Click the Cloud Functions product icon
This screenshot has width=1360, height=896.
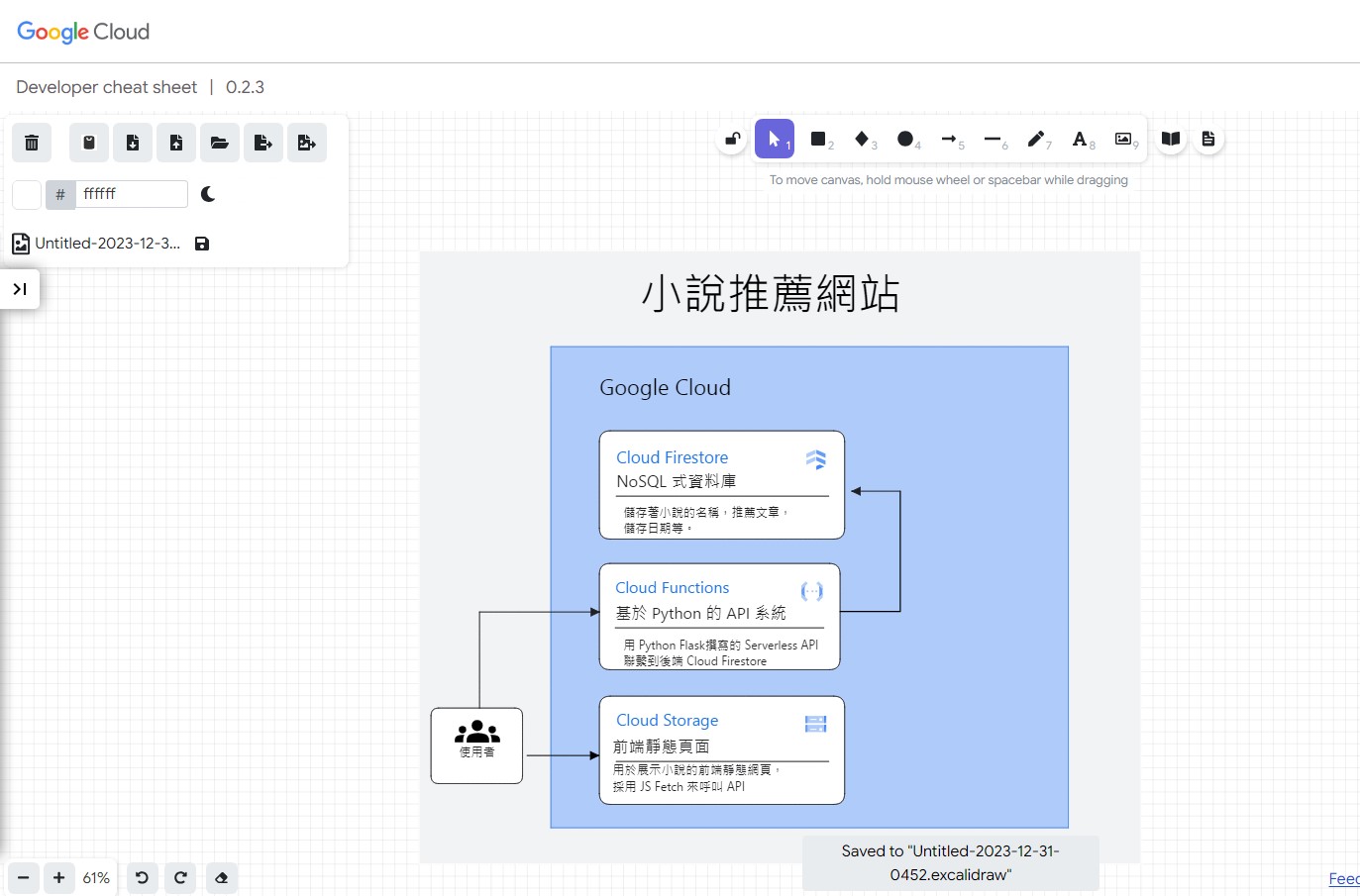click(x=812, y=591)
